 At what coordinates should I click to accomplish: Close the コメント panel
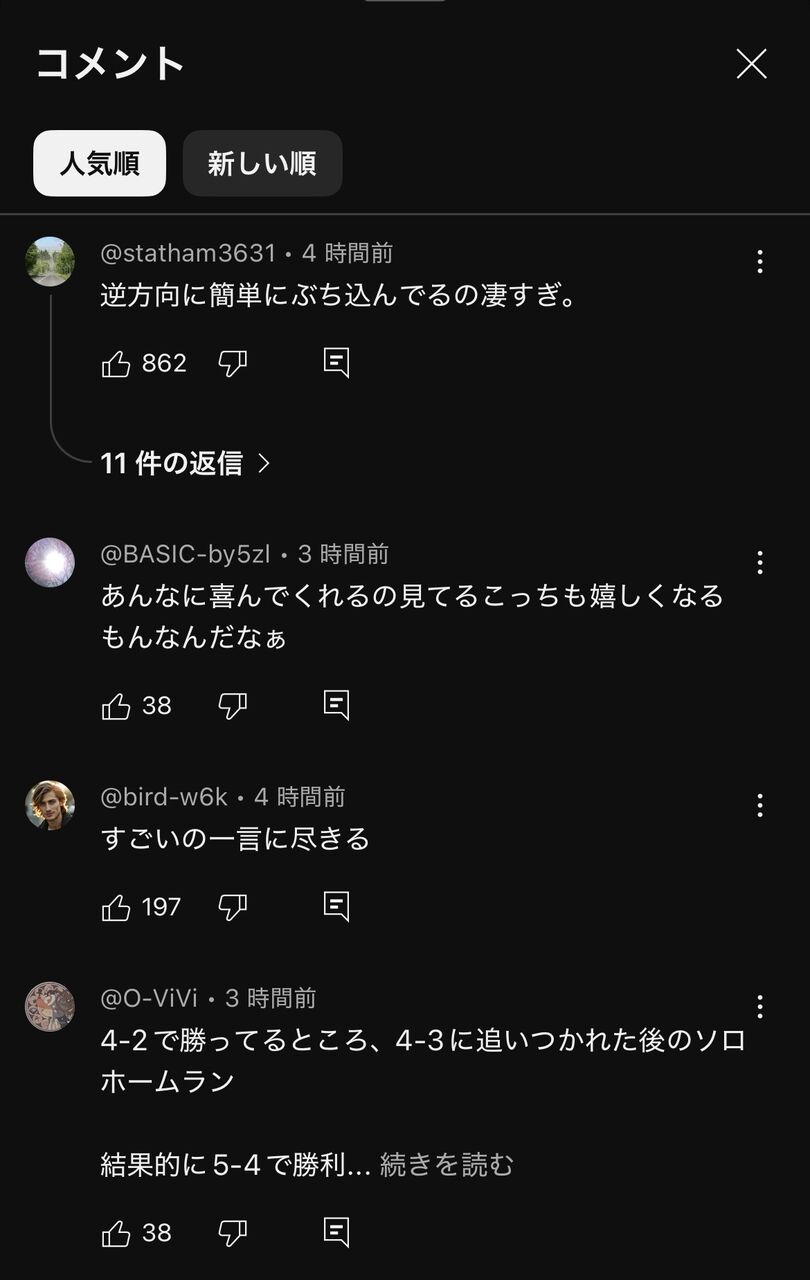(x=752, y=64)
